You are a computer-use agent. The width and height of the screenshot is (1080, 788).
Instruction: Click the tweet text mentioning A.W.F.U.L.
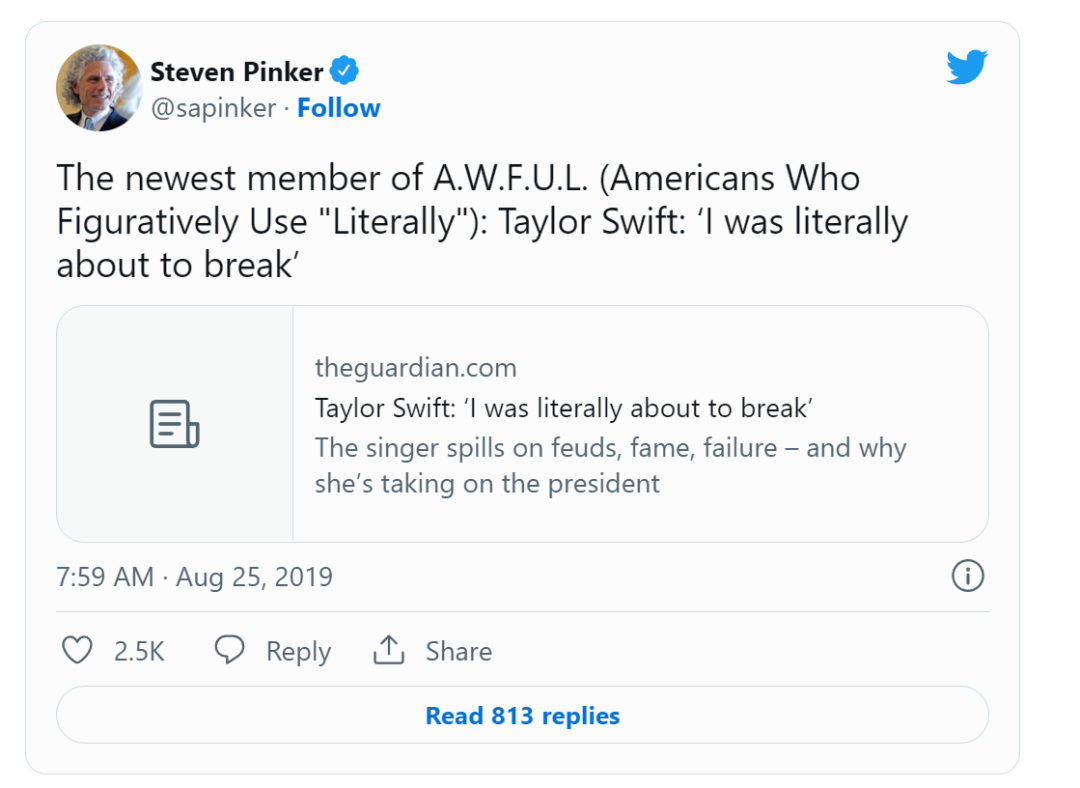coord(481,220)
